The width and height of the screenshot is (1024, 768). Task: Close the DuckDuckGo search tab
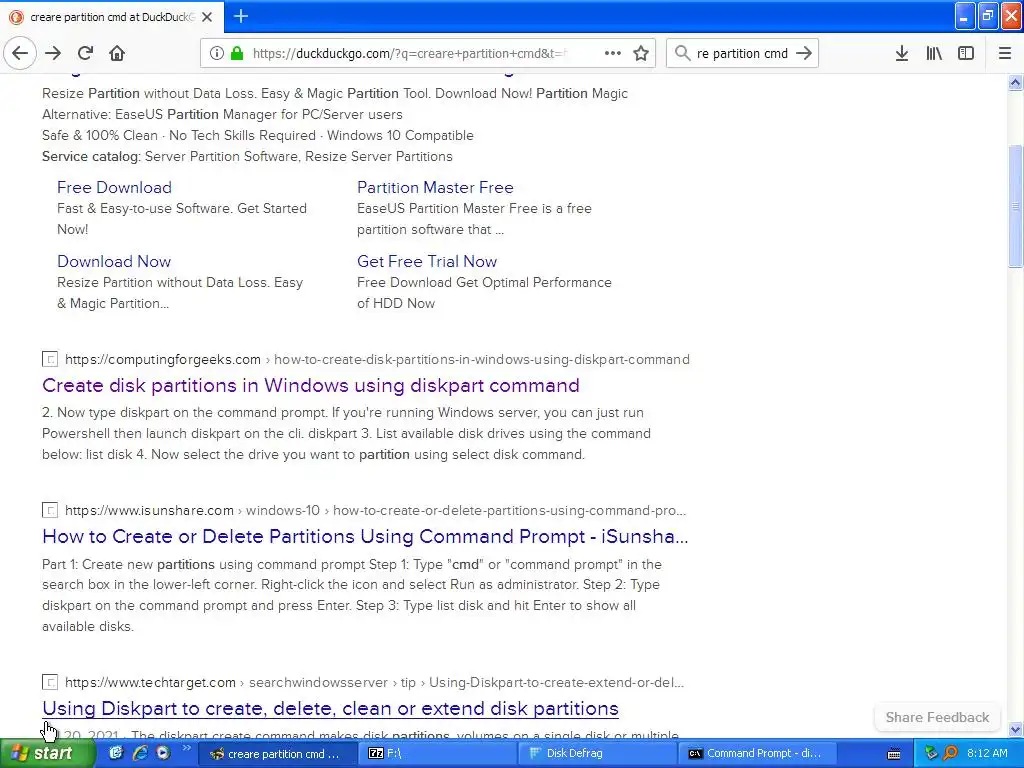207,17
